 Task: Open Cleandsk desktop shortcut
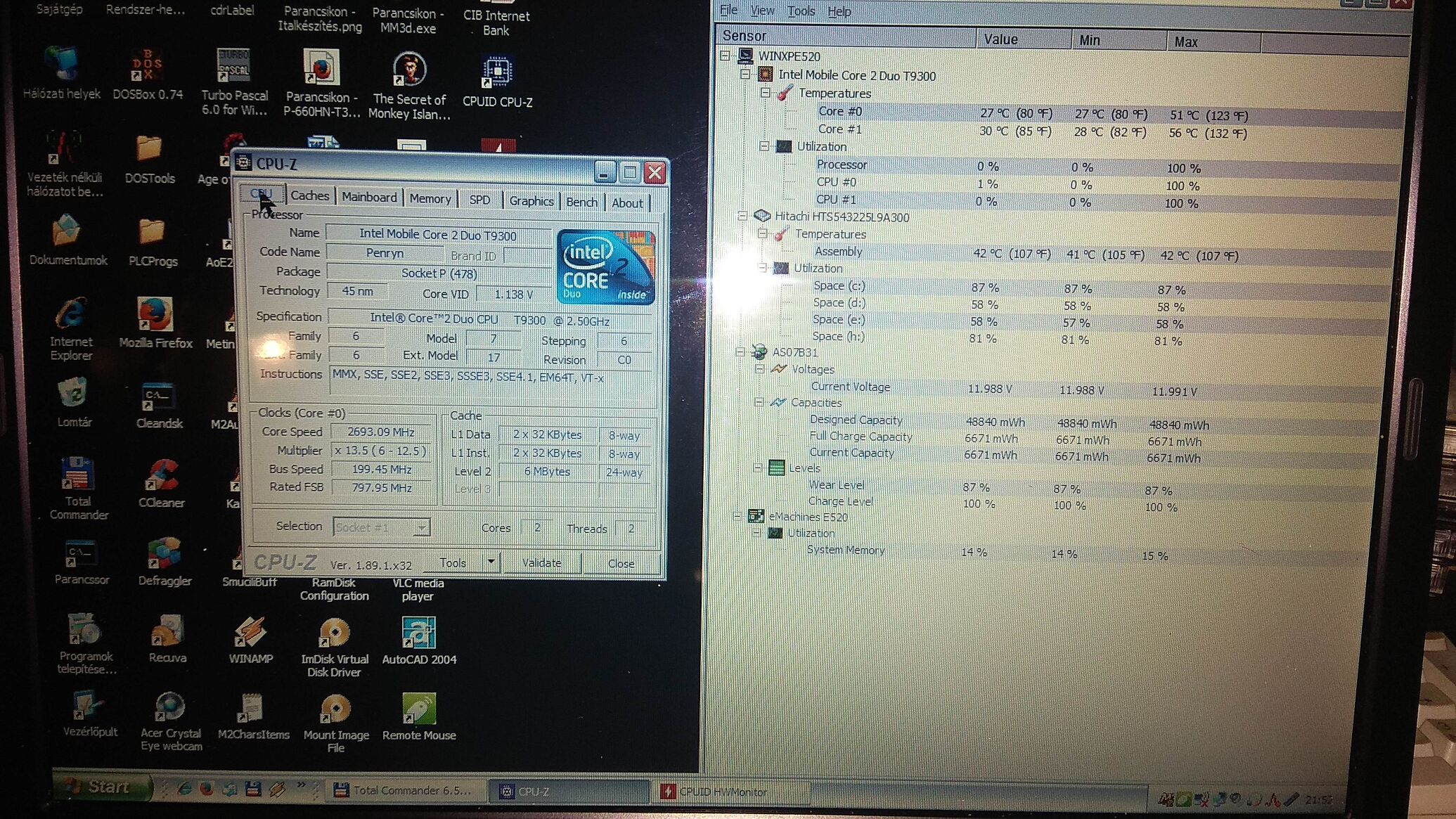[x=159, y=406]
